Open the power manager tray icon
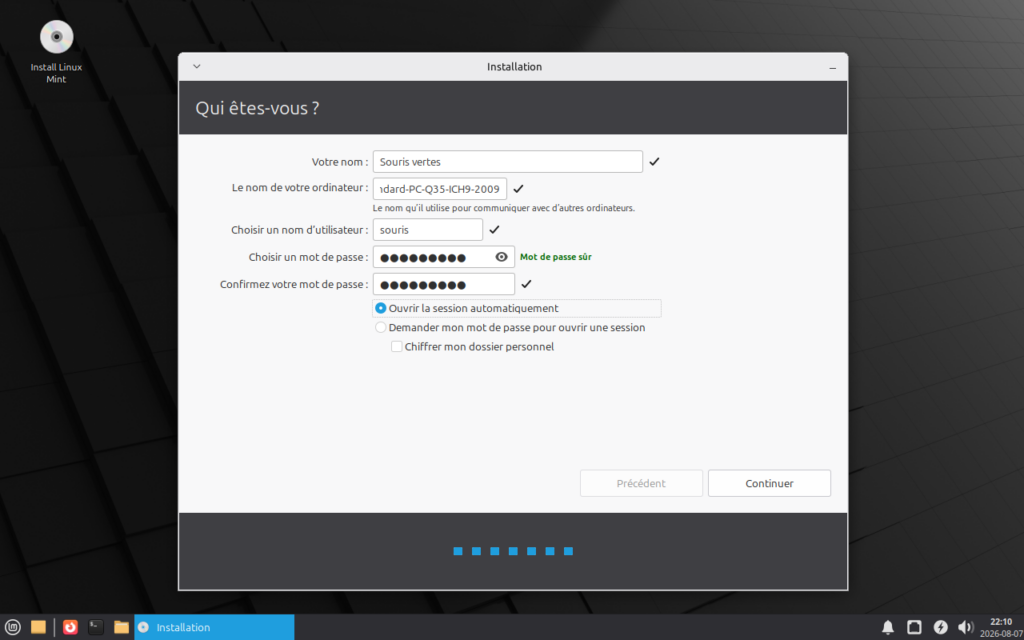 pos(940,627)
